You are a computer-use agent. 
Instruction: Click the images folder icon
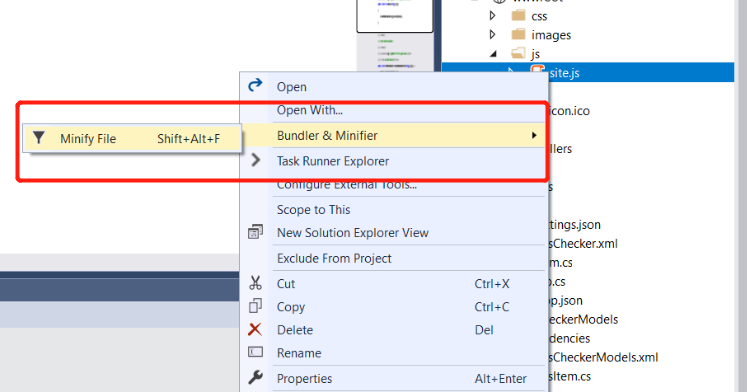pyautogui.click(x=518, y=35)
